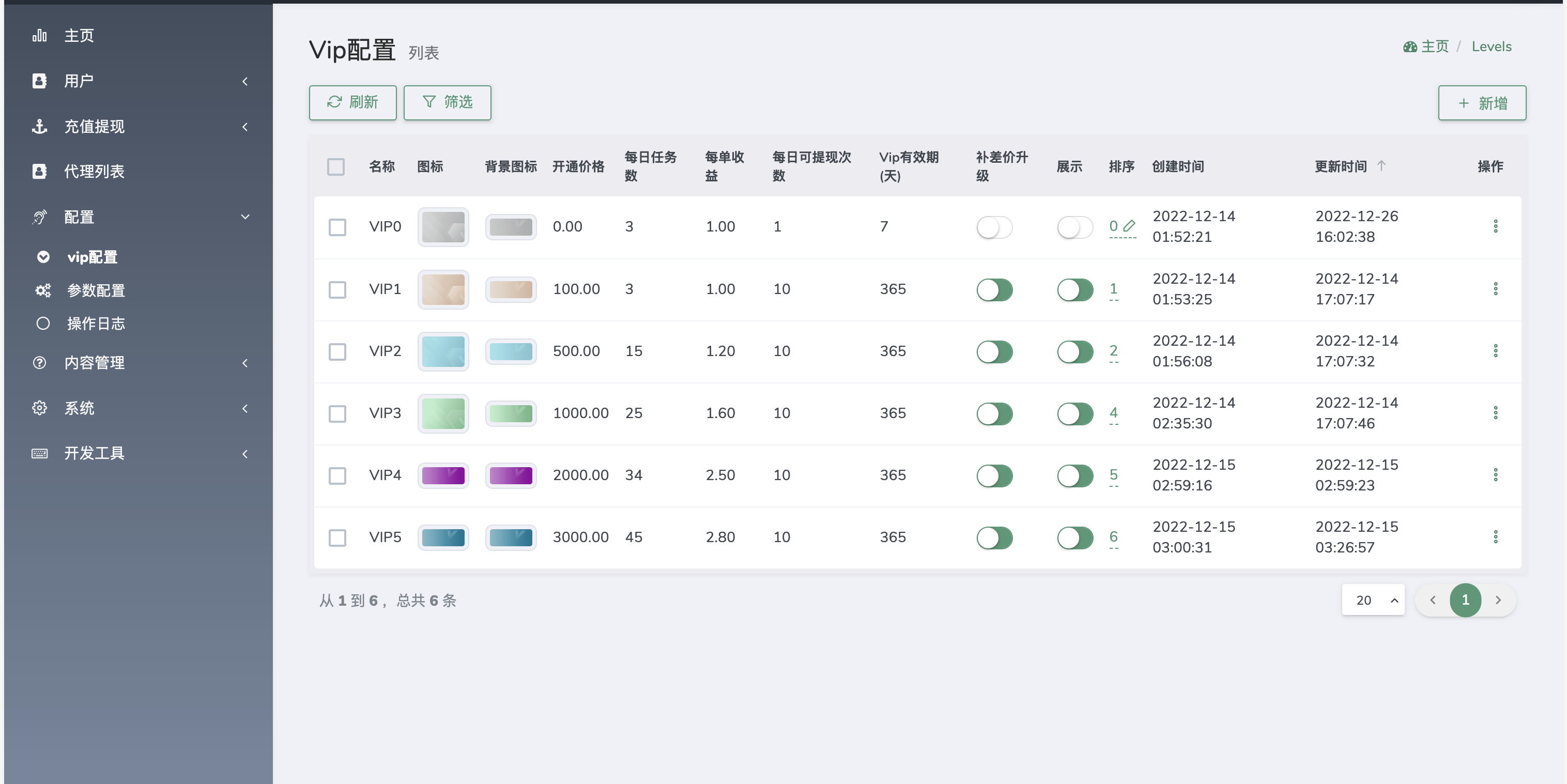Viewport: 1567px width, 784px height.
Task: Expand the 开发工具 section
Action: 138,453
